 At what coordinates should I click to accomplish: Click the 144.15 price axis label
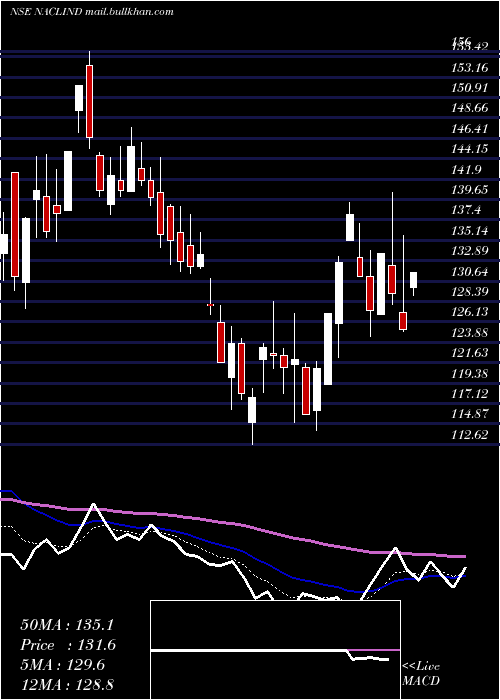click(x=469, y=149)
